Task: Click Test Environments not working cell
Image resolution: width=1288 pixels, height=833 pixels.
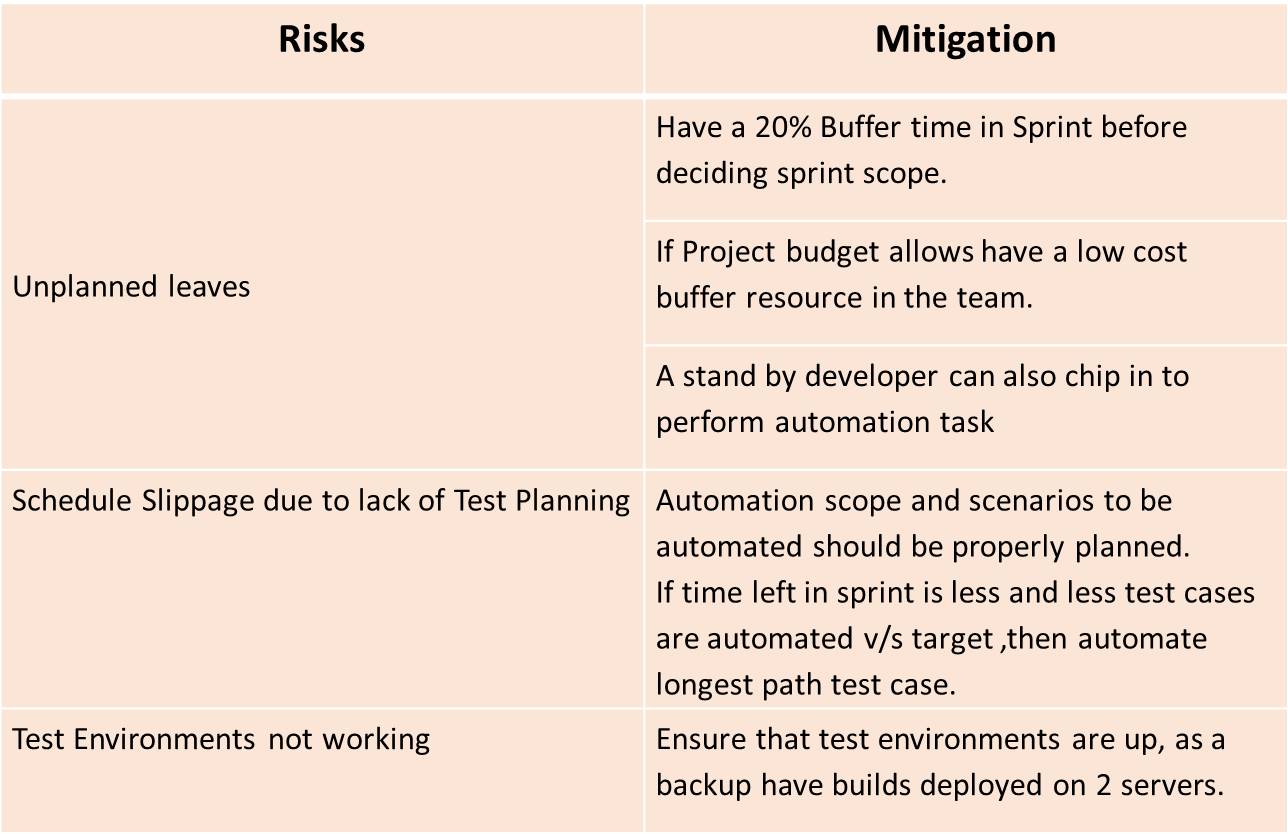Action: [x=321, y=771]
